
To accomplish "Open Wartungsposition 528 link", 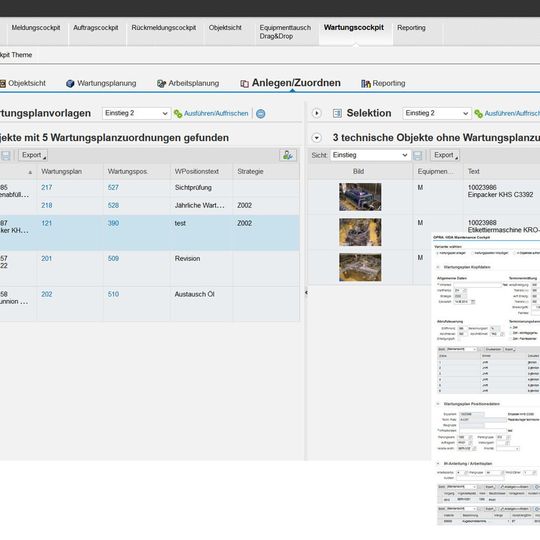I will [113, 206].
